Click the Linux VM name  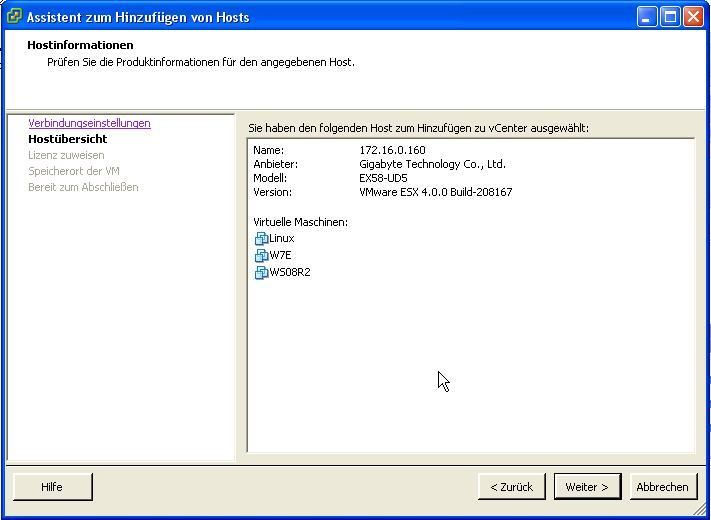coord(282,238)
